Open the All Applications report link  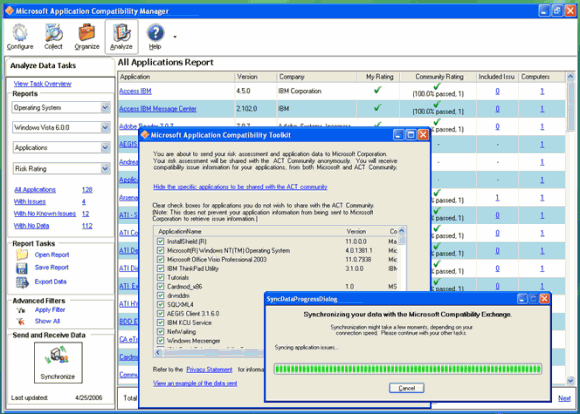[x=35, y=190]
